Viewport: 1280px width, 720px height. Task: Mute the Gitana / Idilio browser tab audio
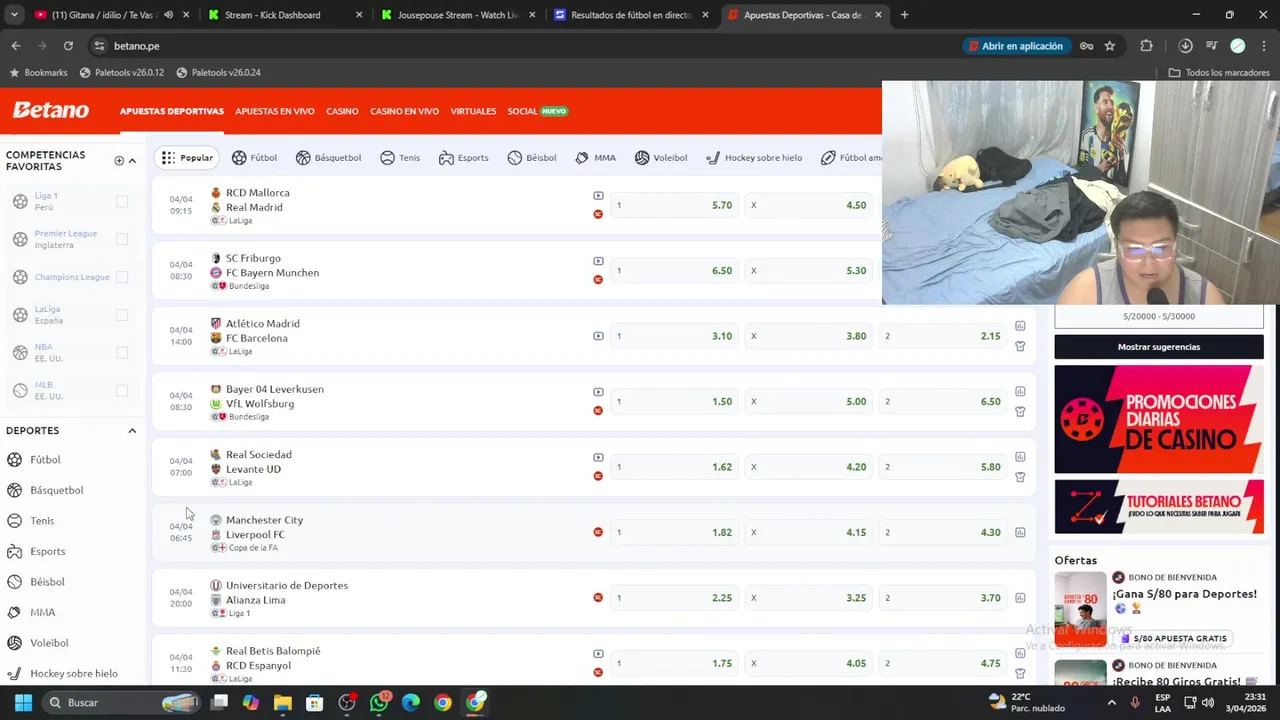pyautogui.click(x=168, y=15)
